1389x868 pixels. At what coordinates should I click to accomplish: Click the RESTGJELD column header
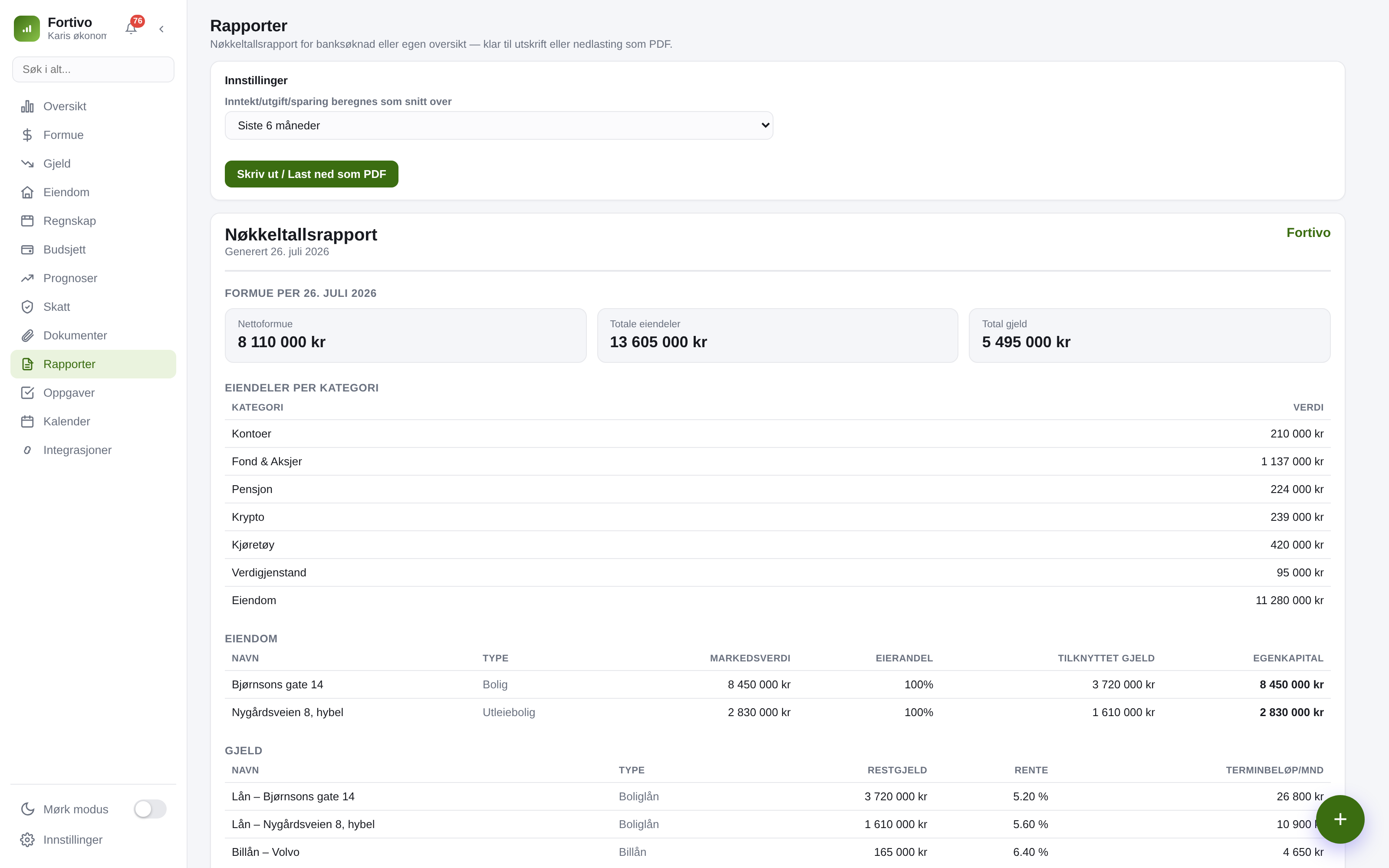pos(897,770)
